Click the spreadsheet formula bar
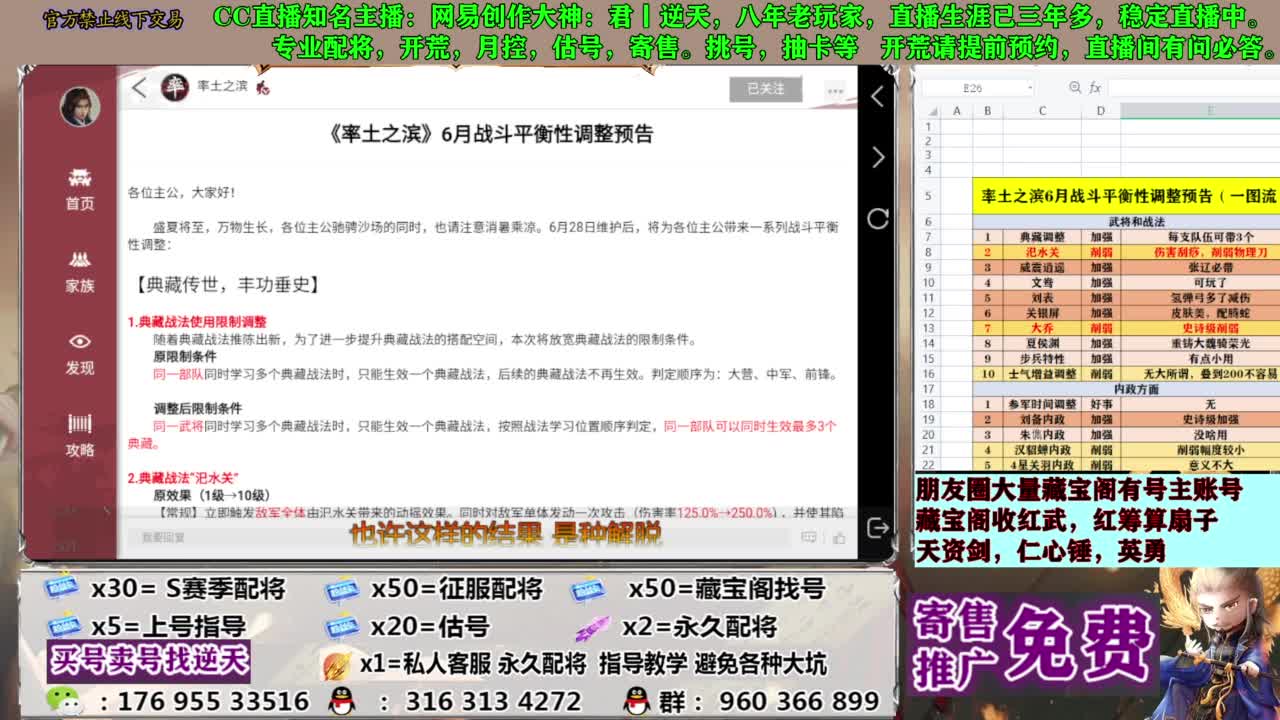Screen dimensions: 1280x720 coord(1192,88)
